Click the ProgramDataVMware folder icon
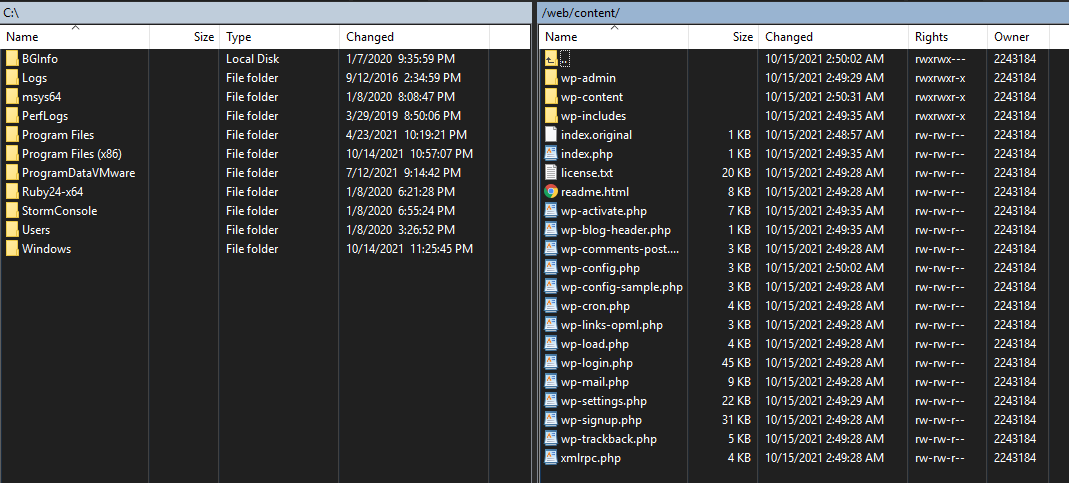This screenshot has height=483, width=1069. click(x=12, y=173)
